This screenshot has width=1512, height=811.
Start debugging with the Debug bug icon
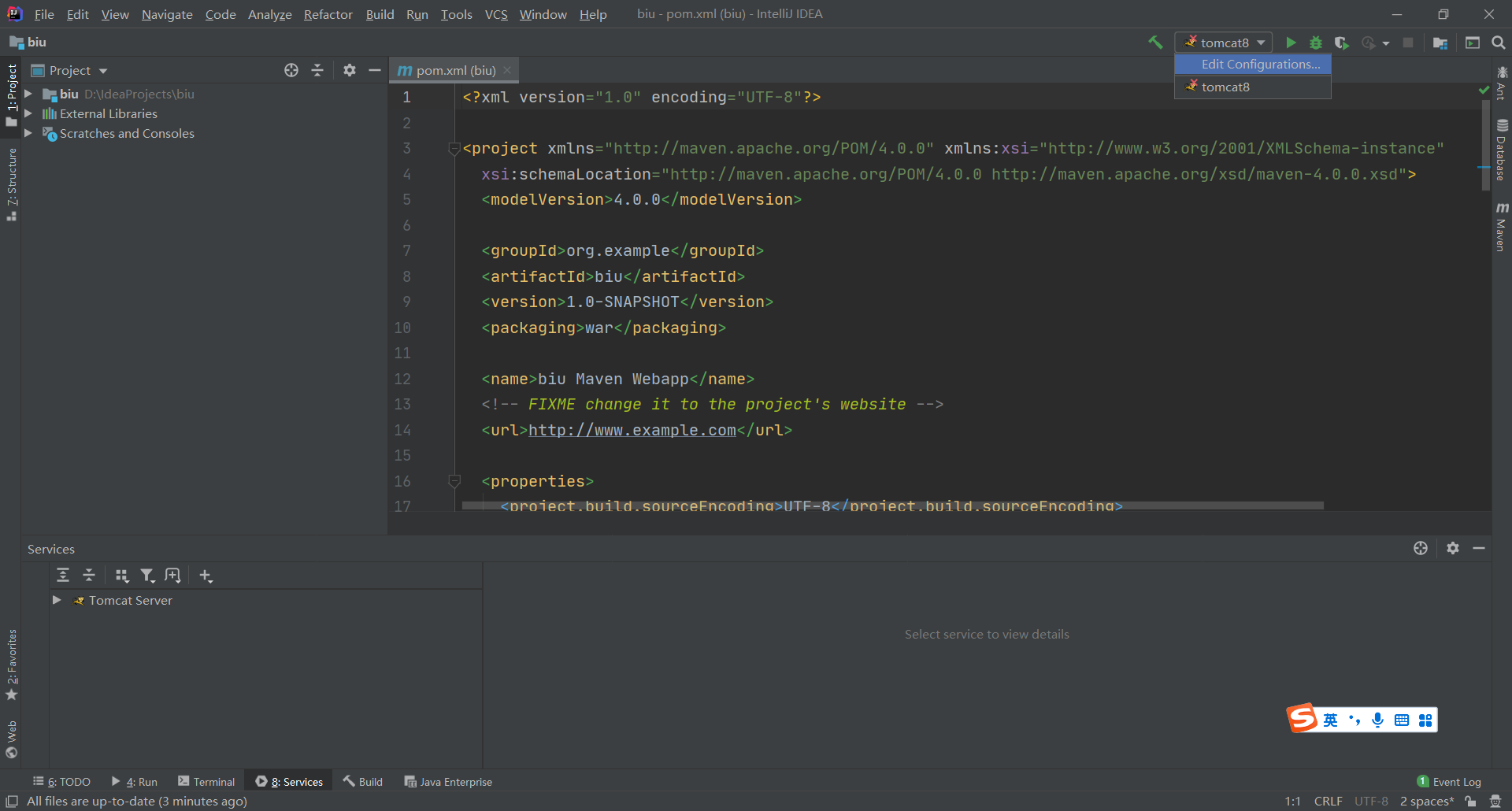1316,43
